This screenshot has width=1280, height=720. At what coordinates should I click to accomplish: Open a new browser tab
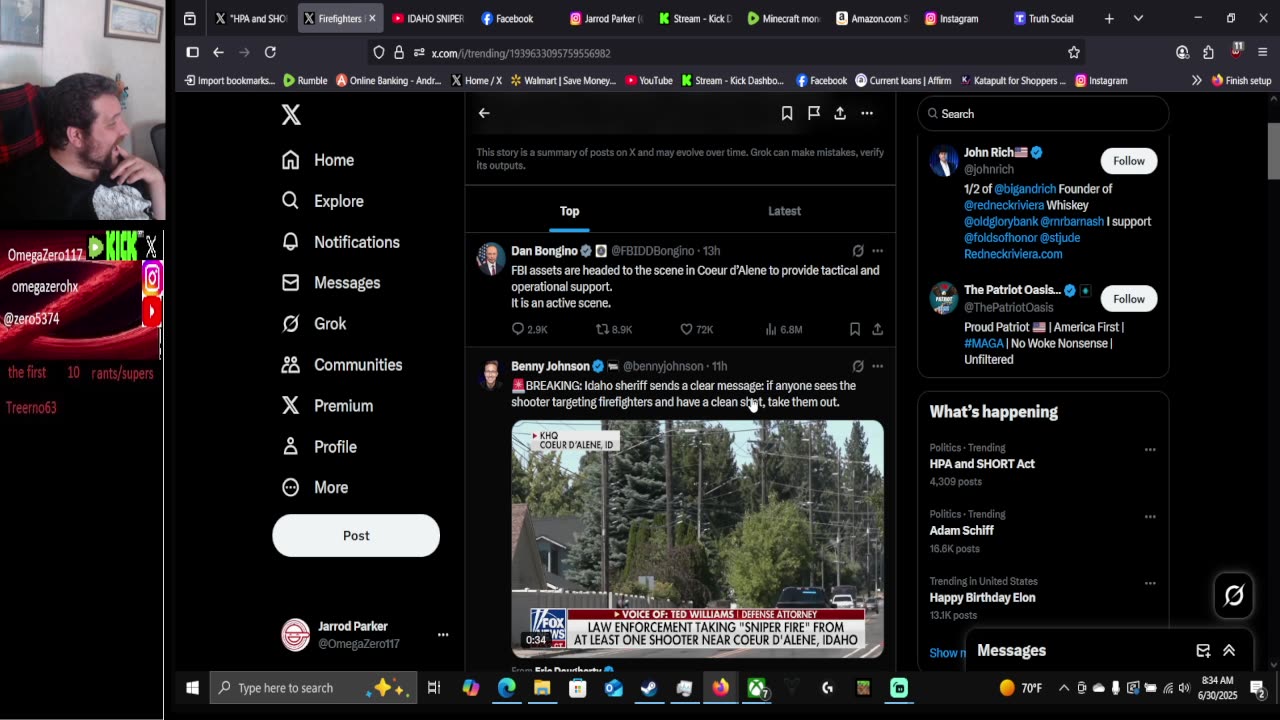click(1109, 18)
